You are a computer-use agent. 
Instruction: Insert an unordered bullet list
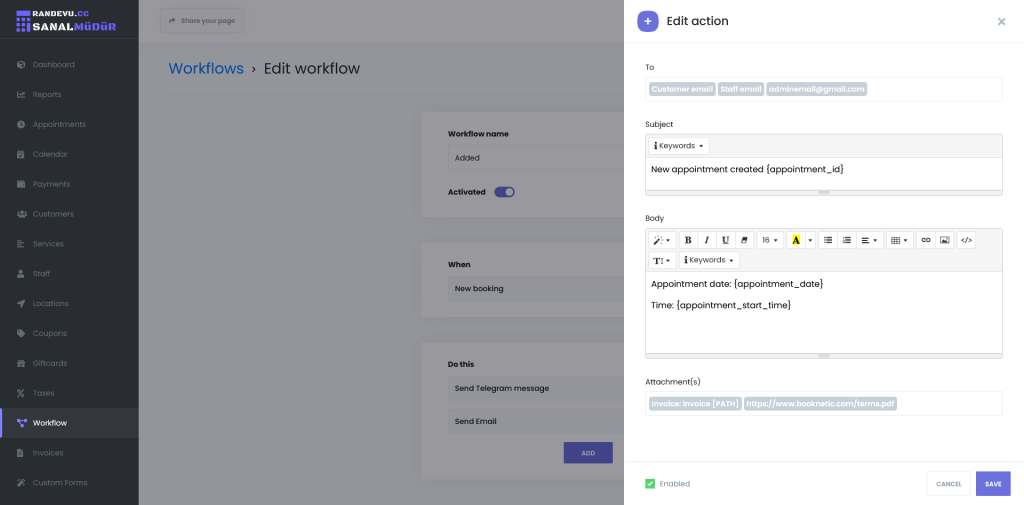(x=828, y=240)
